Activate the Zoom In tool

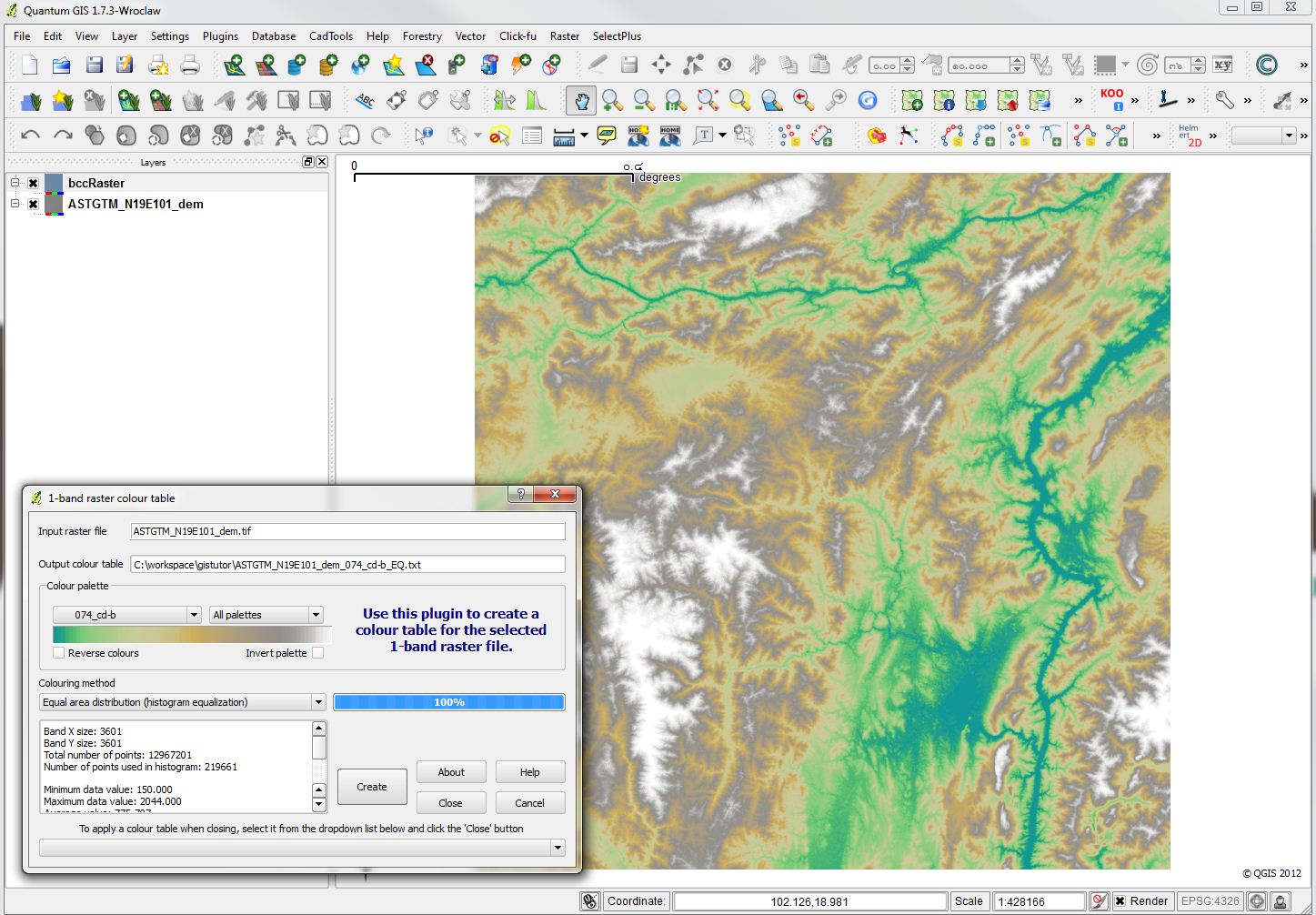tap(612, 100)
